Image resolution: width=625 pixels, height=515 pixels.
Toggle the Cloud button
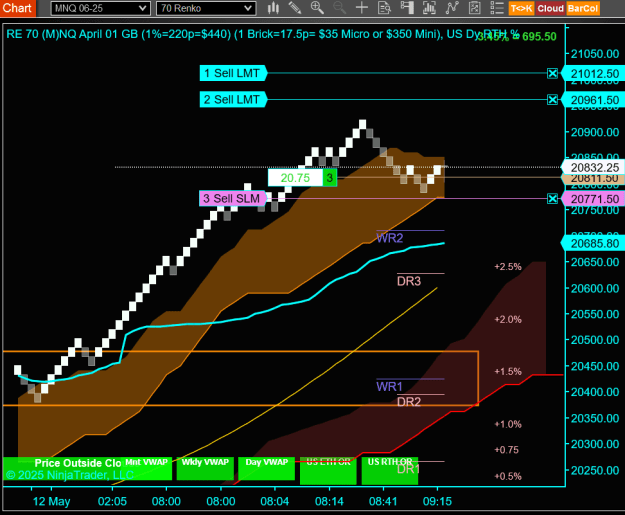[550, 8]
